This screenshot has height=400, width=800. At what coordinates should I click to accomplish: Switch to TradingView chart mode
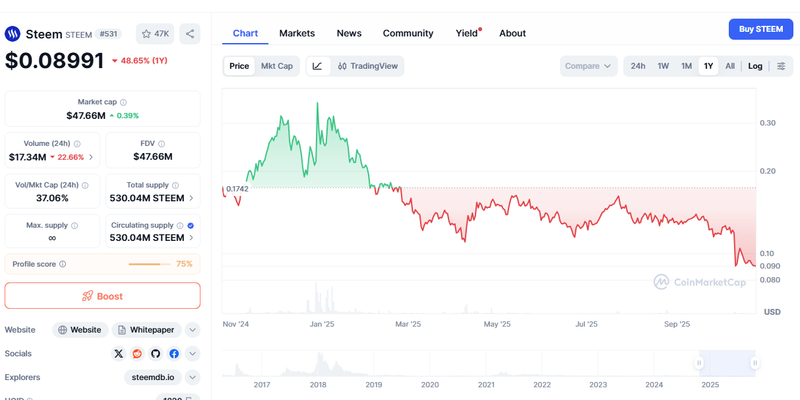(368, 66)
